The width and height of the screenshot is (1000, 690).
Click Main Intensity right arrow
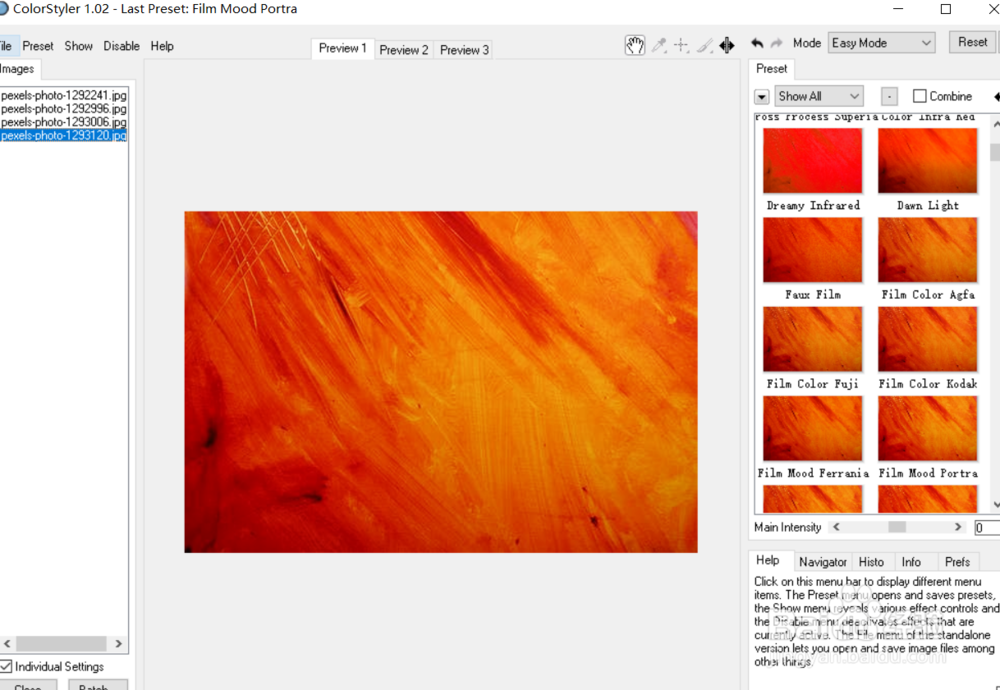[958, 527]
